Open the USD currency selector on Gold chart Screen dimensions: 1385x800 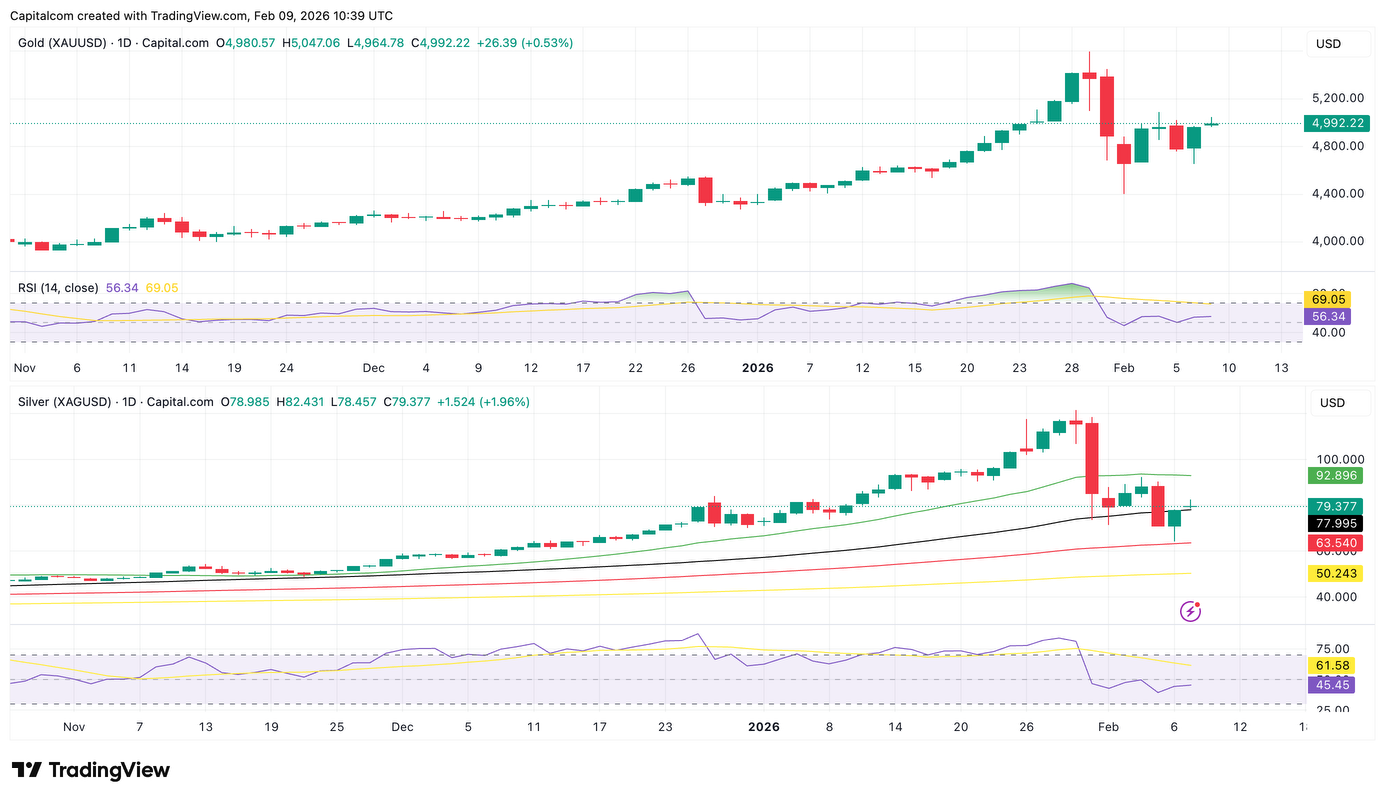(1328, 44)
